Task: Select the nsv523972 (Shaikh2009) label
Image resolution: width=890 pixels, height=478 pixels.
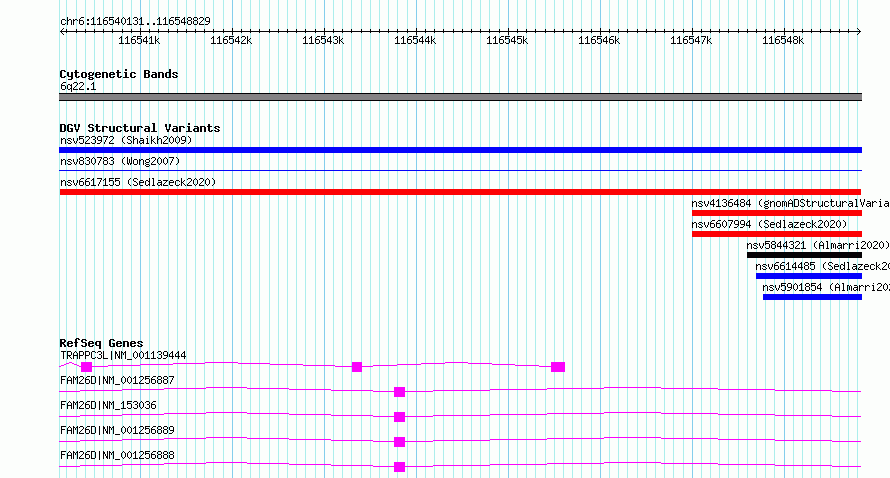Action: click(126, 140)
